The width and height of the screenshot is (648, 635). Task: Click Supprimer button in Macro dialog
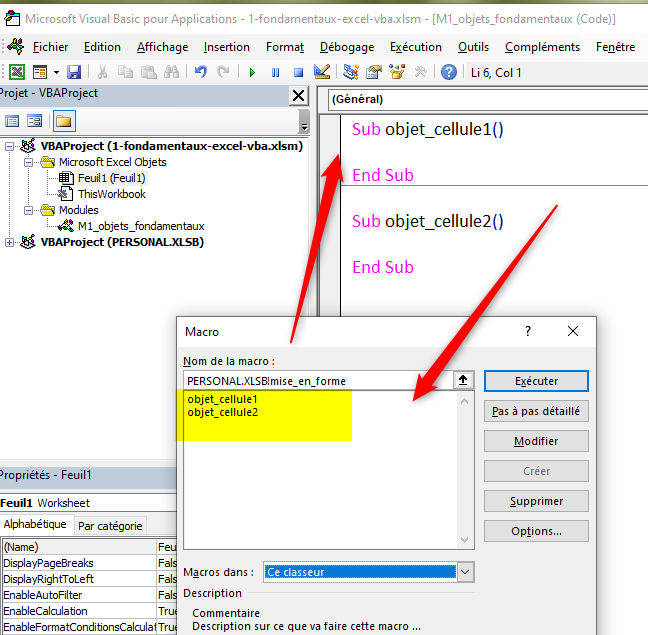pos(536,501)
